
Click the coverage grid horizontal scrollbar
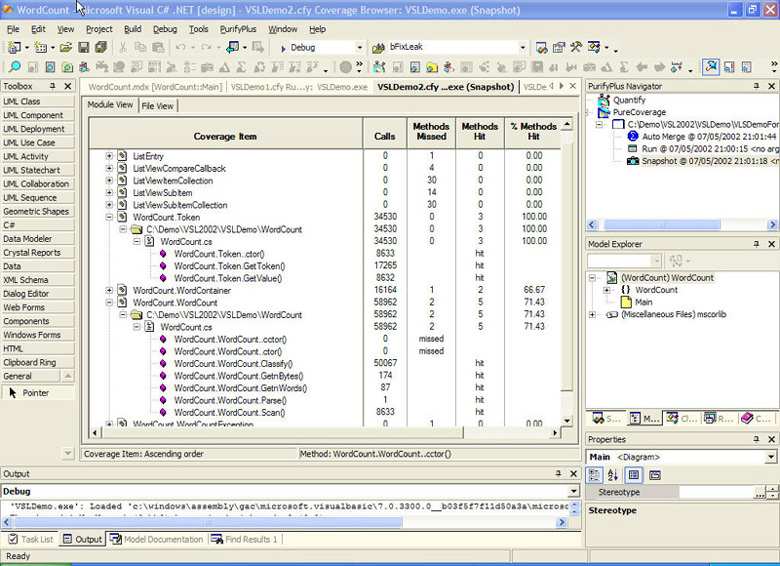[x=325, y=433]
